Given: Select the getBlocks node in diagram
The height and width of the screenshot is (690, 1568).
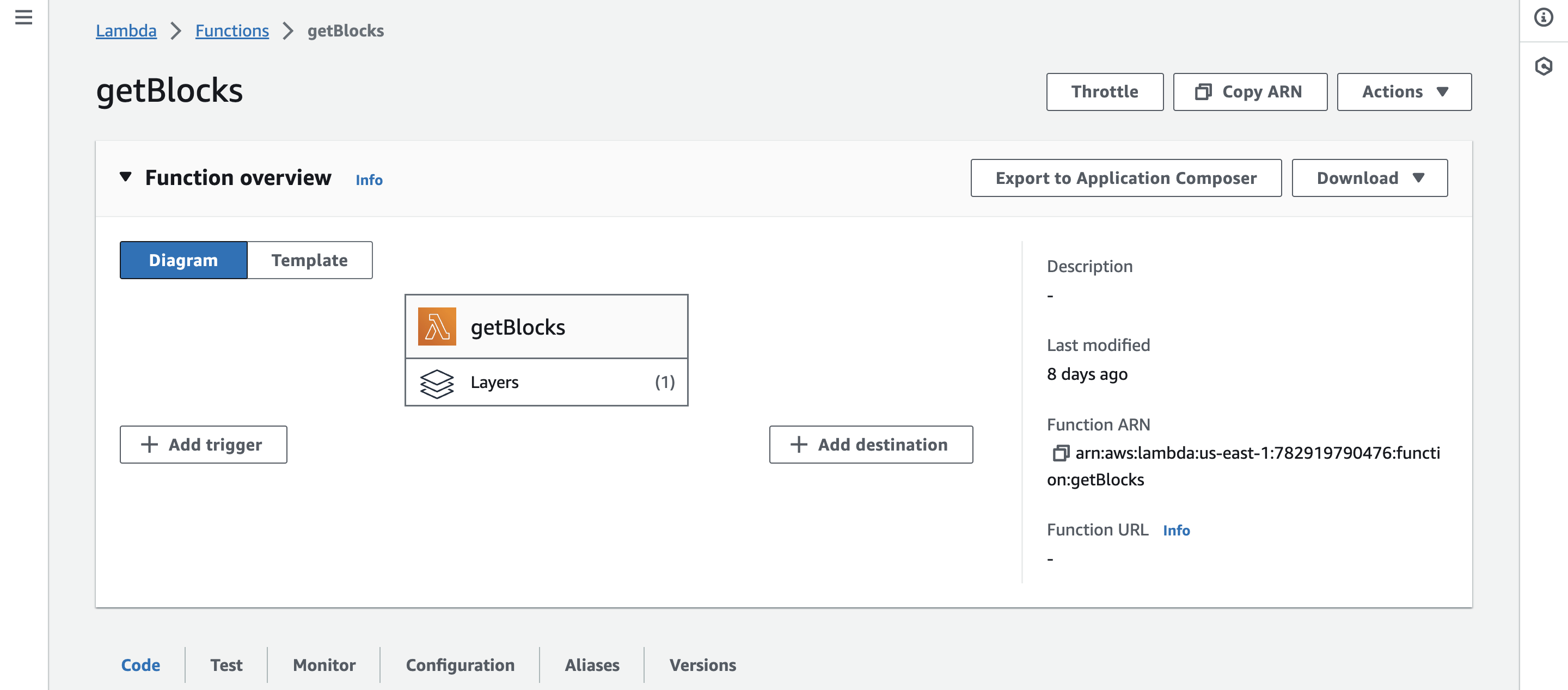Looking at the screenshot, I should 547,326.
